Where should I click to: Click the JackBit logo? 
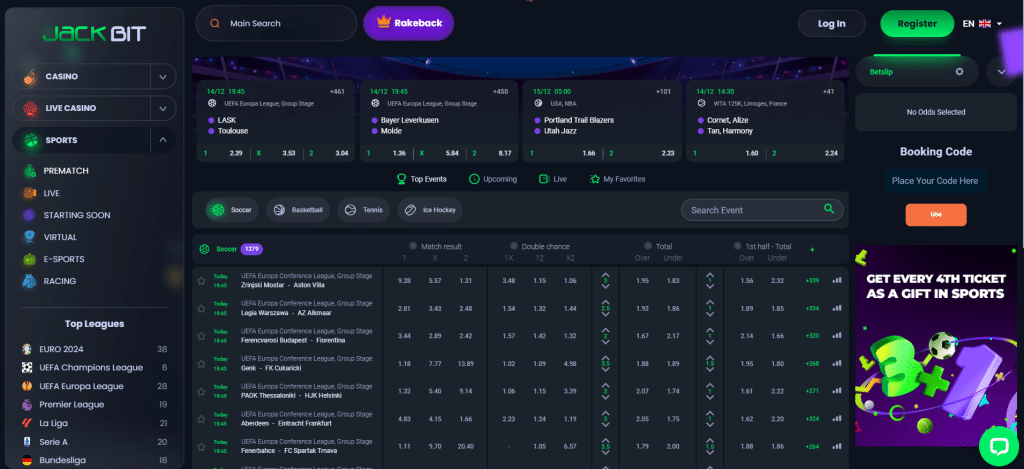(x=95, y=34)
